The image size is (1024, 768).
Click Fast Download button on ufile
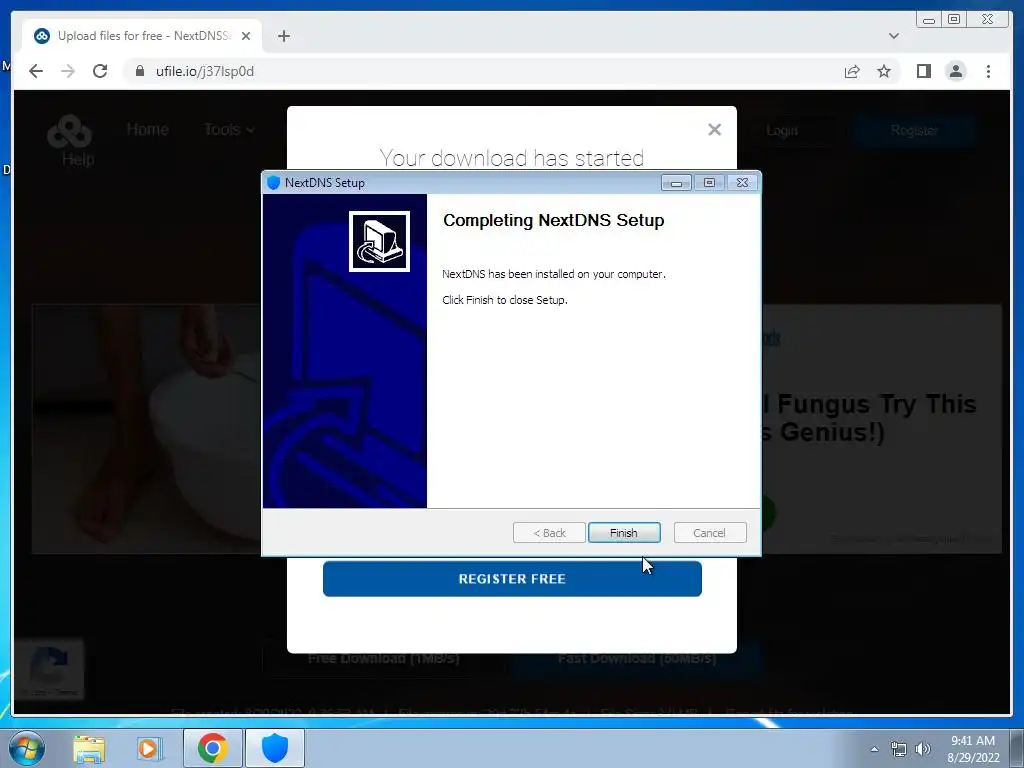pyautogui.click(x=637, y=658)
